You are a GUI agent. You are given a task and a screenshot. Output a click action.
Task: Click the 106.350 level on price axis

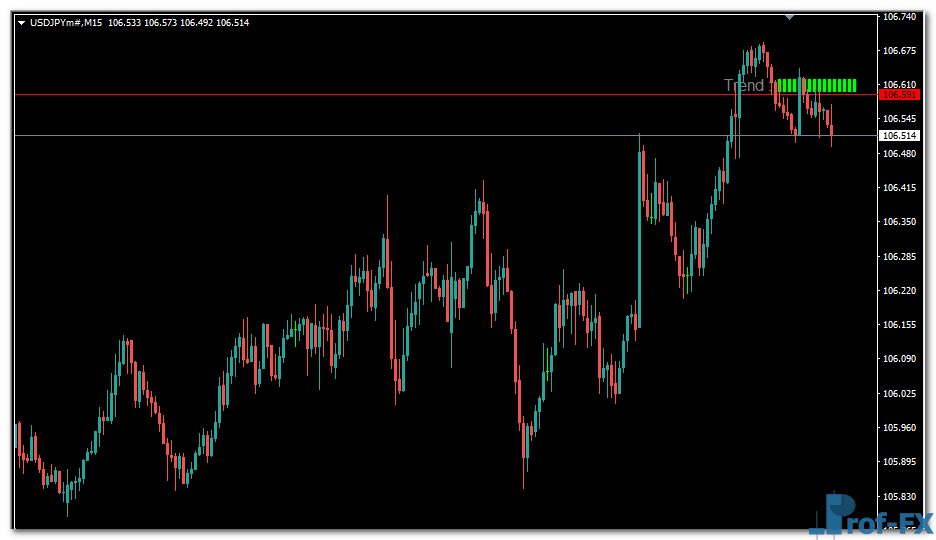tap(900, 222)
